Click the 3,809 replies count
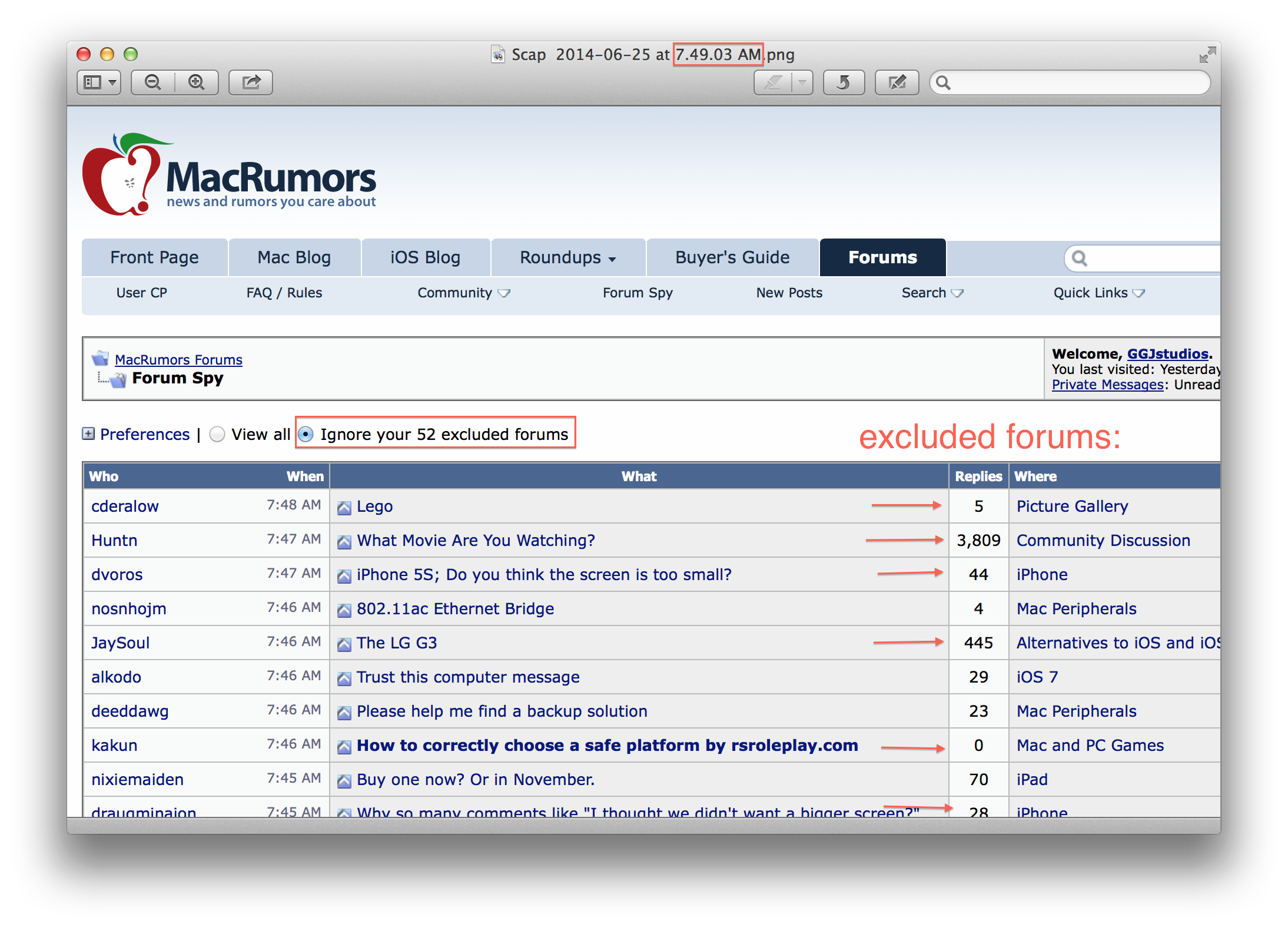This screenshot has width=1288, height=927. click(x=978, y=541)
